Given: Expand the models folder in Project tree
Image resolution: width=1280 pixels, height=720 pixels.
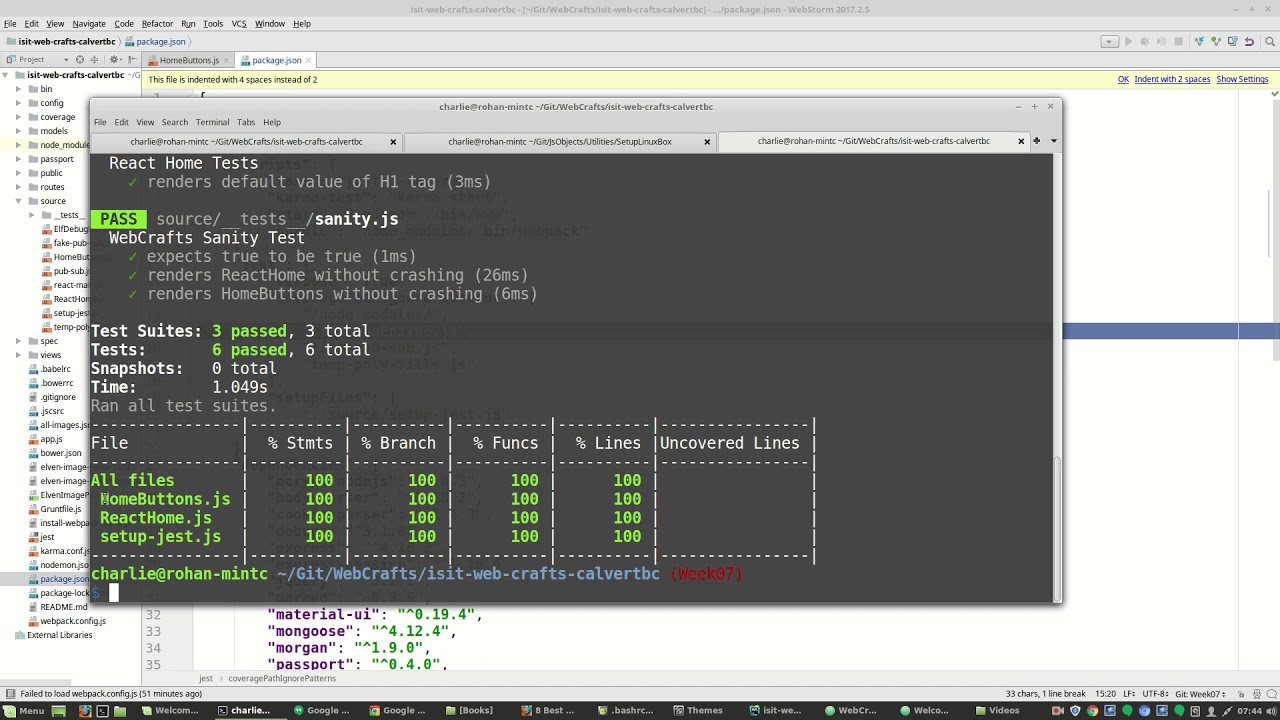Looking at the screenshot, I should click(18, 131).
